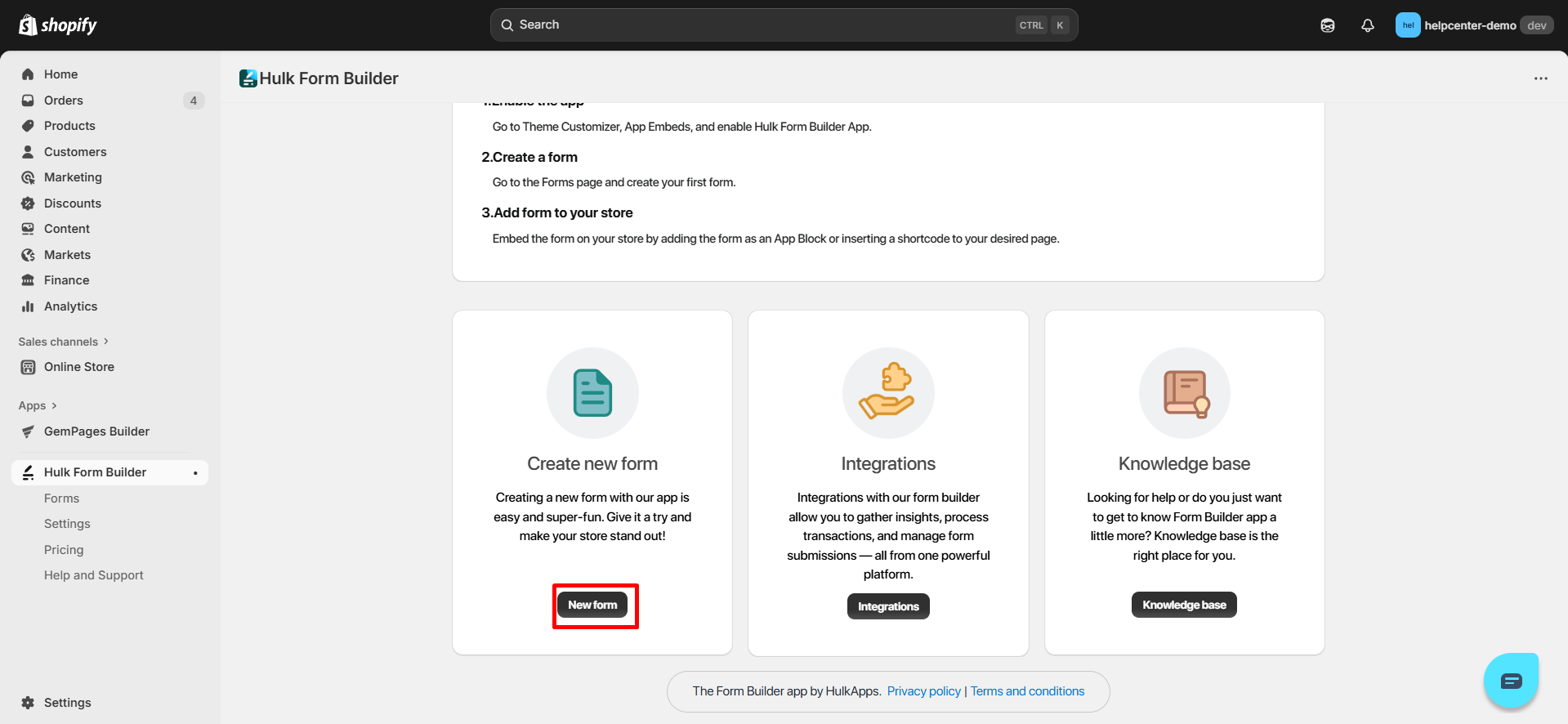Click the Markets globe icon
The image size is (1568, 724).
pyautogui.click(x=28, y=255)
